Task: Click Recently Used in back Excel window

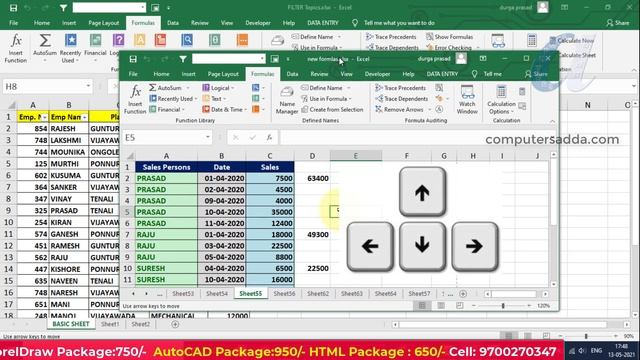Action: [x=70, y=49]
